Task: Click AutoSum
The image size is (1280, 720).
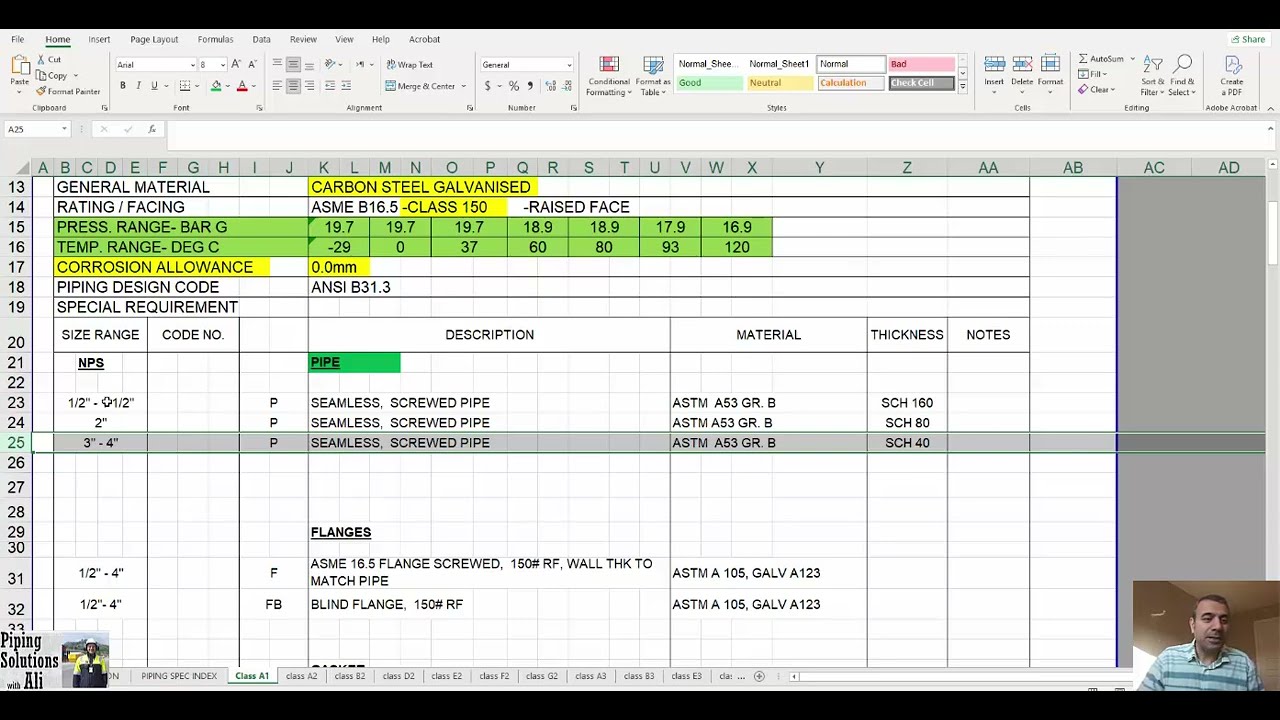Action: (1102, 59)
